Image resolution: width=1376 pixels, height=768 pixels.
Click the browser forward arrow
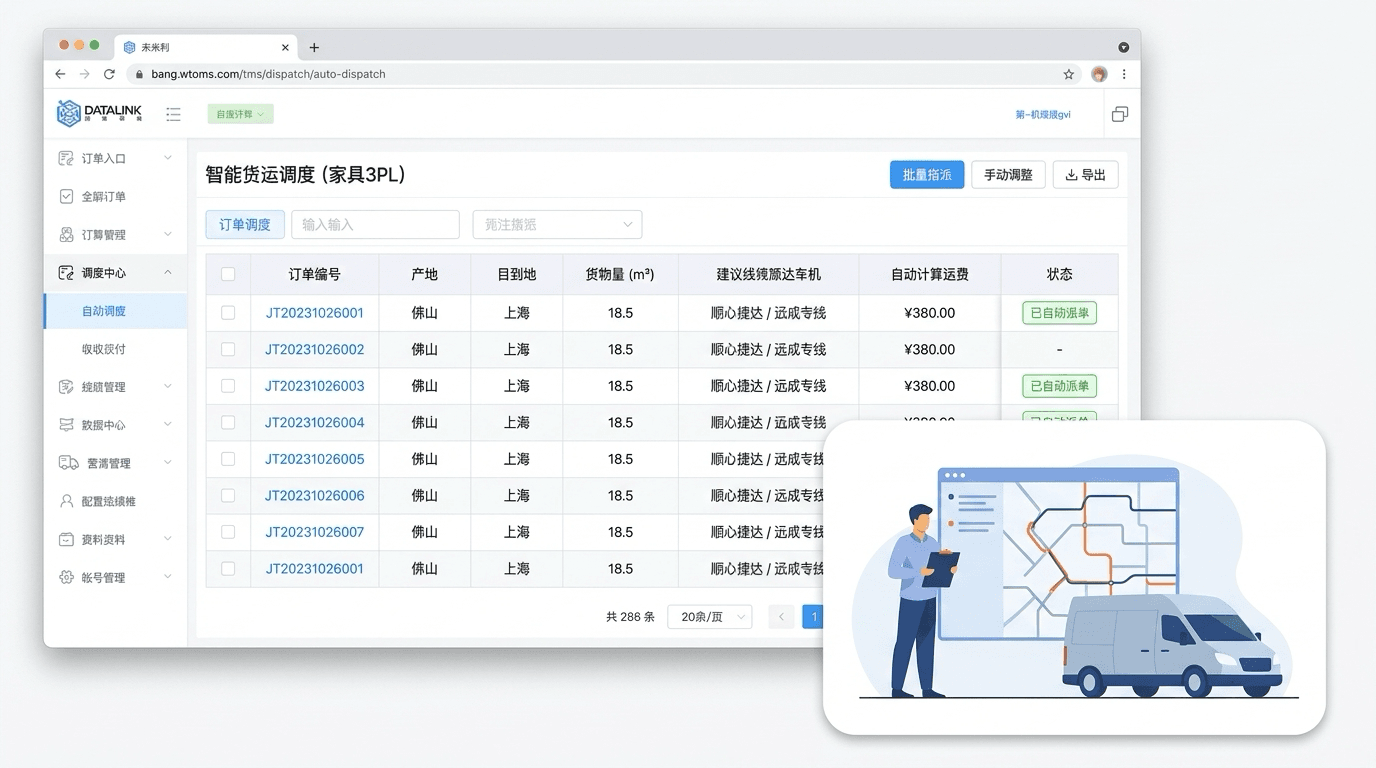click(x=84, y=74)
